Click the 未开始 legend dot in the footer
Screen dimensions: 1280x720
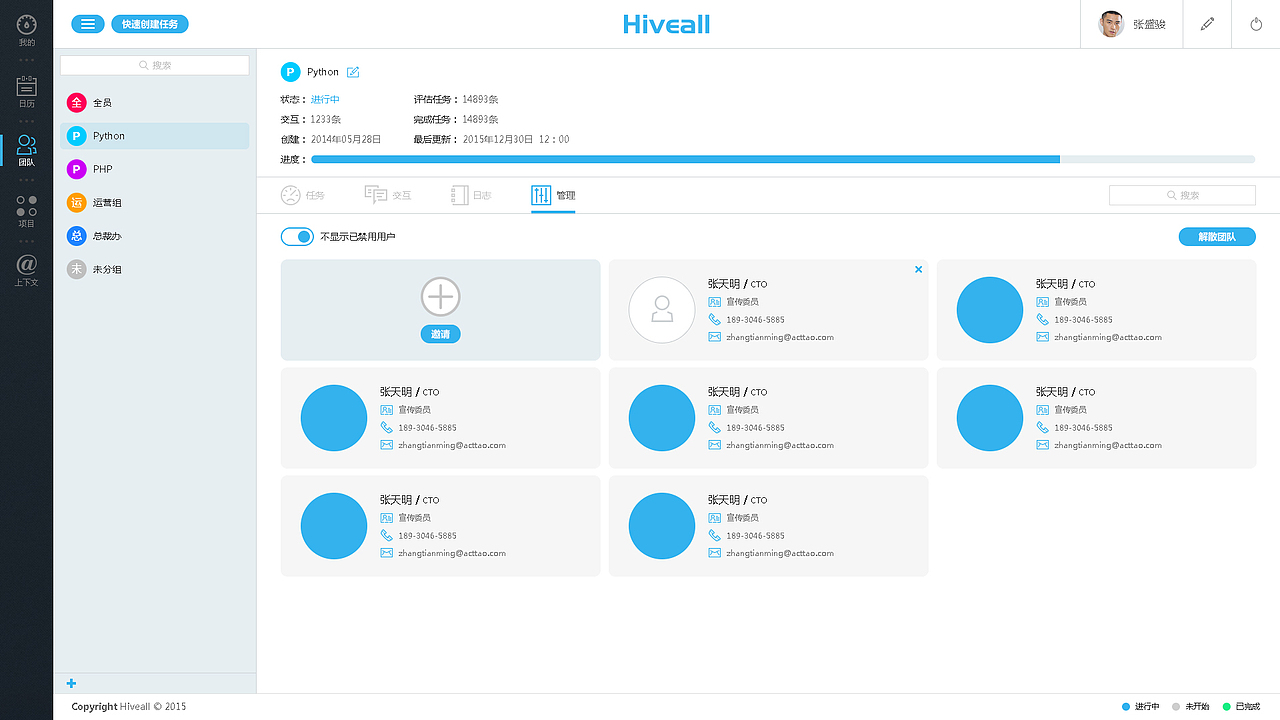click(x=1176, y=707)
